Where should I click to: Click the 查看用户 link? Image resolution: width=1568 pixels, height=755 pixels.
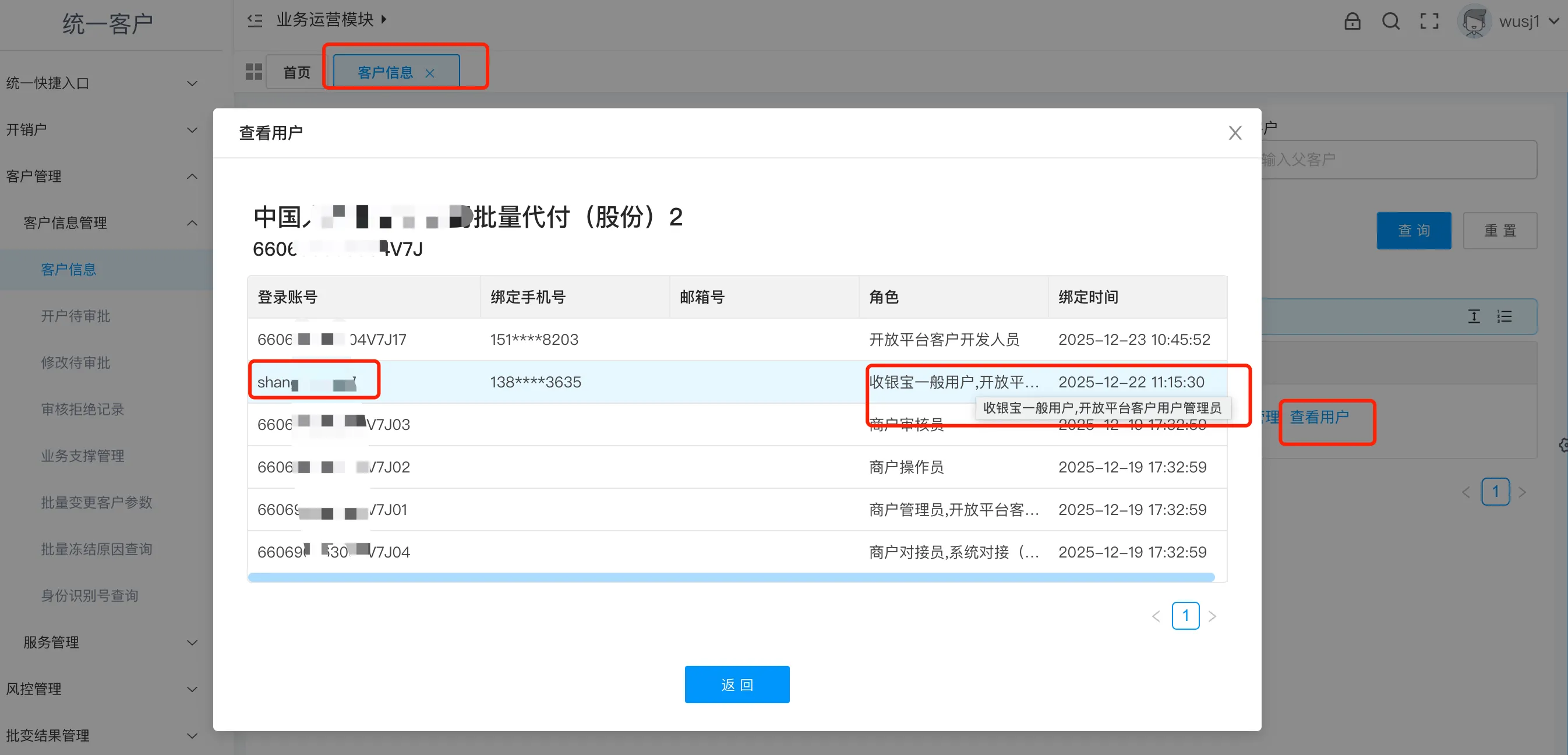tap(1319, 417)
